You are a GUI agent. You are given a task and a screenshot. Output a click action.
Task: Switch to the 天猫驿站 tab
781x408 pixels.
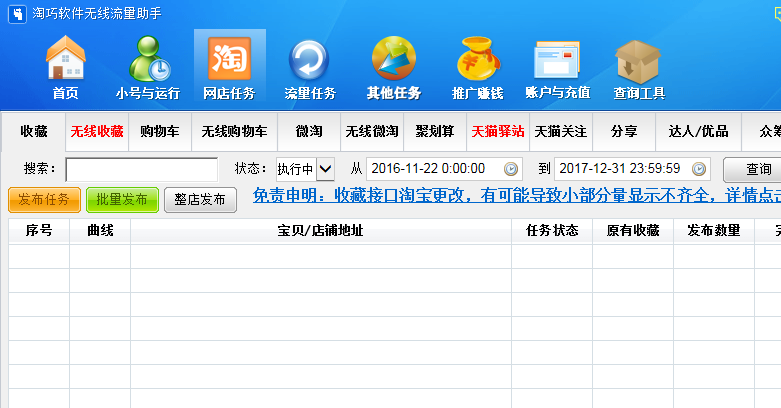tap(498, 132)
